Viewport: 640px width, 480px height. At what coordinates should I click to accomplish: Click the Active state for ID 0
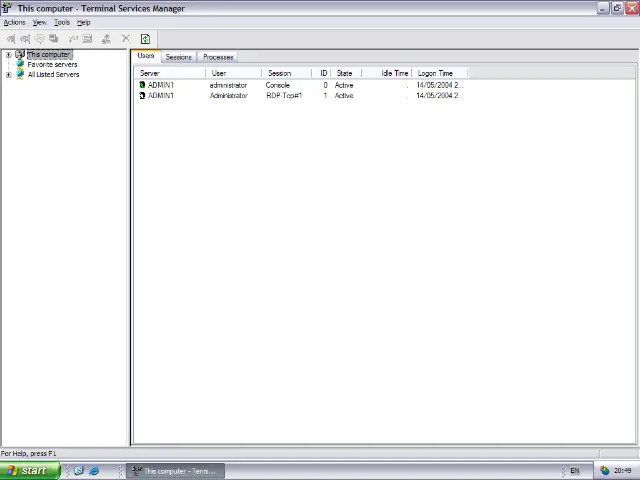point(344,85)
